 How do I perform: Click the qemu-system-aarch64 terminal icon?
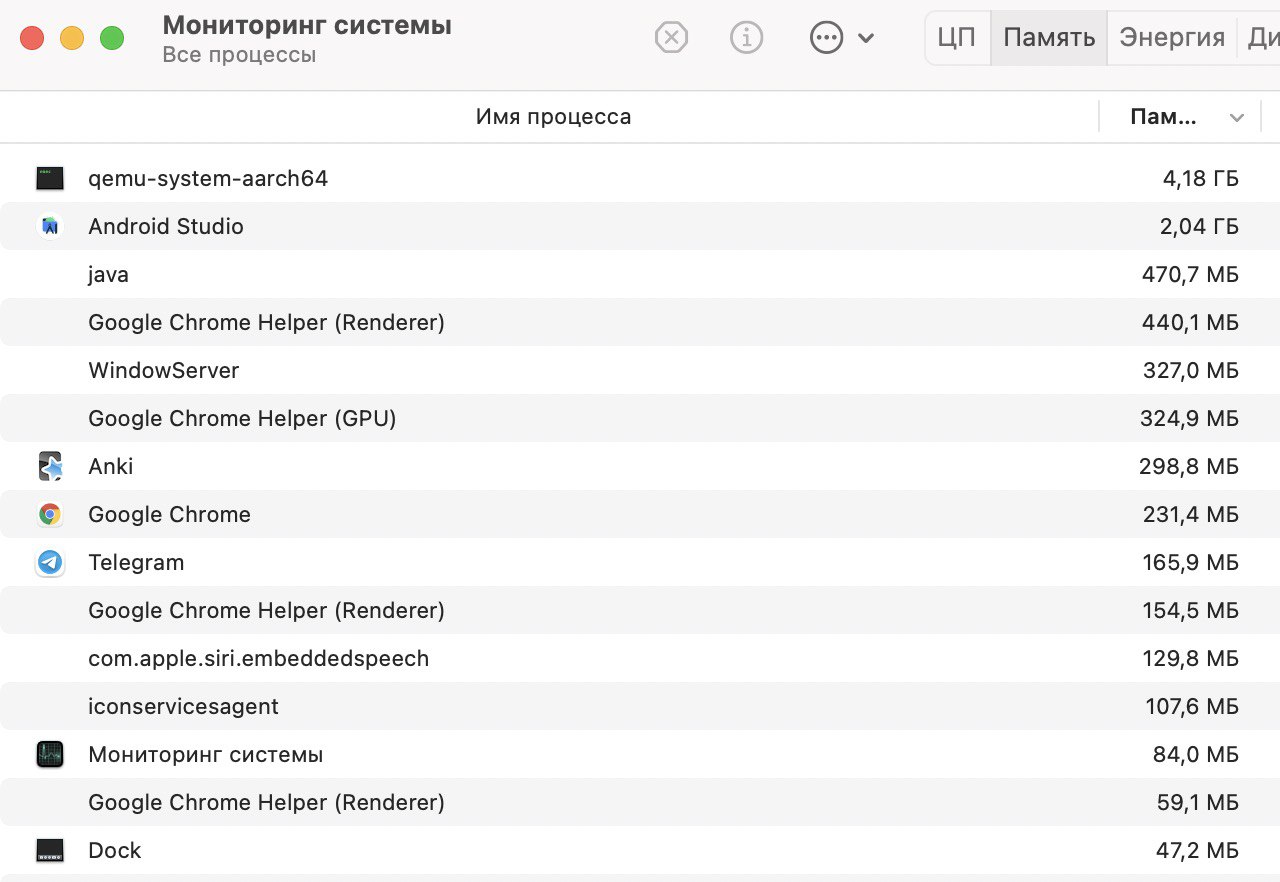pos(50,178)
